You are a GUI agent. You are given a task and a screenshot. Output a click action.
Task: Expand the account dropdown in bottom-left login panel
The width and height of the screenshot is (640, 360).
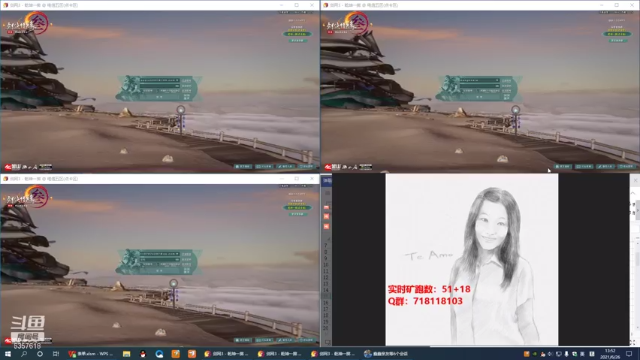[x=177, y=253]
